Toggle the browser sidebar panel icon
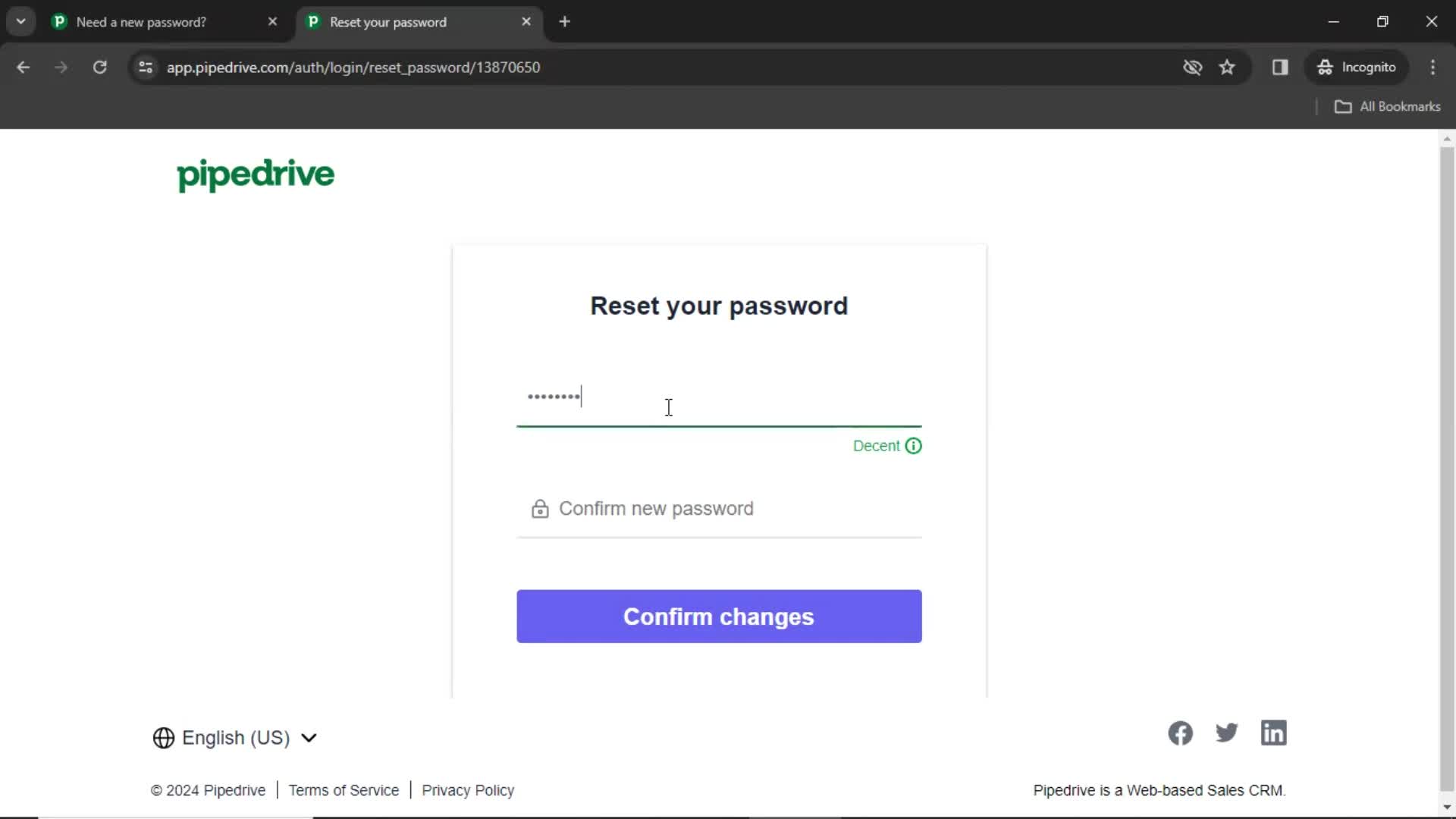This screenshot has width=1456, height=819. [1281, 67]
